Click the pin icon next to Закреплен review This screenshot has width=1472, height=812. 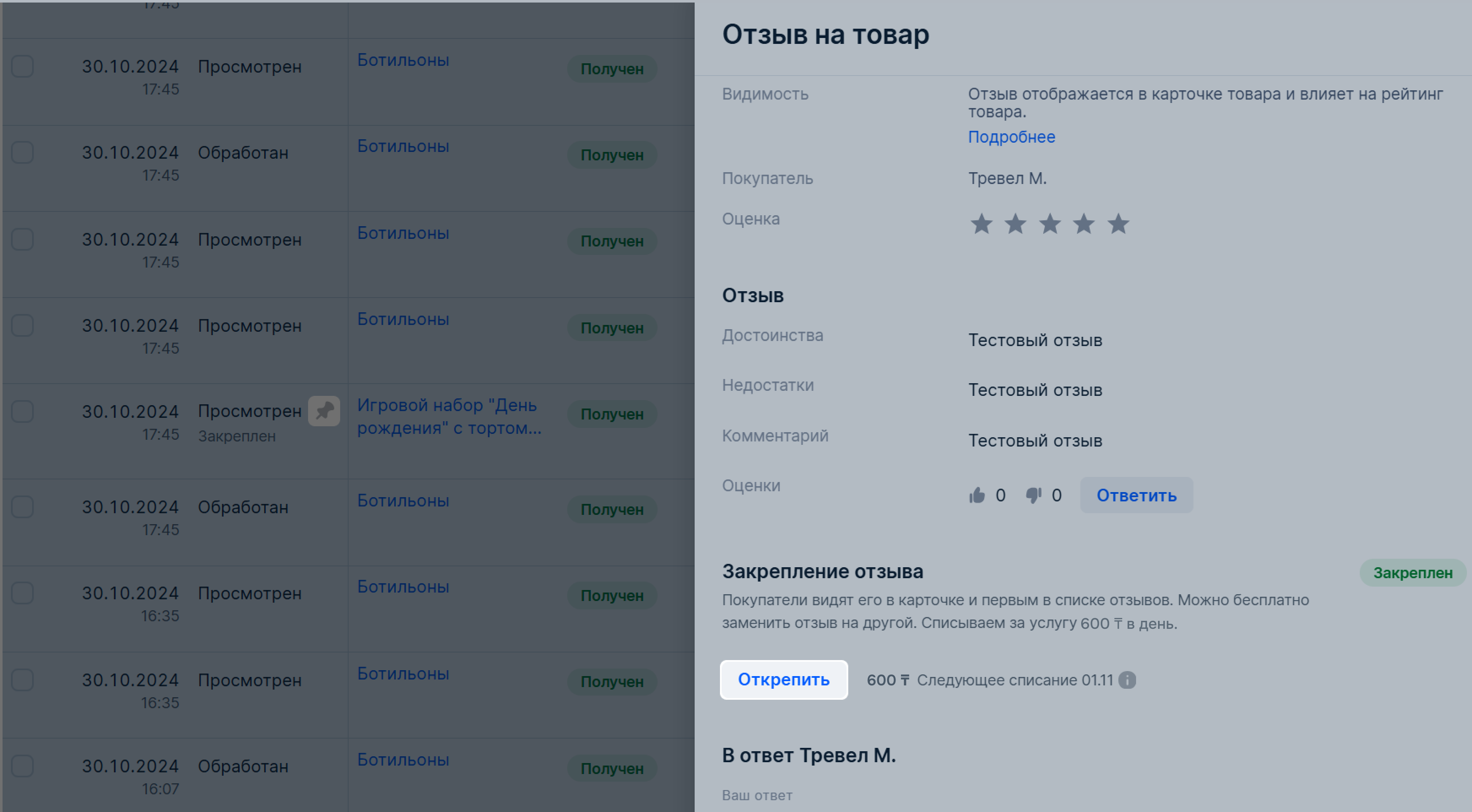[324, 411]
